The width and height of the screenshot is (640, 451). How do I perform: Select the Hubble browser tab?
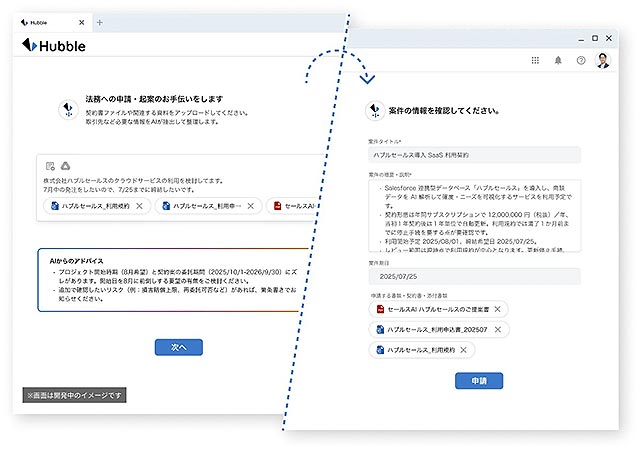[52, 22]
